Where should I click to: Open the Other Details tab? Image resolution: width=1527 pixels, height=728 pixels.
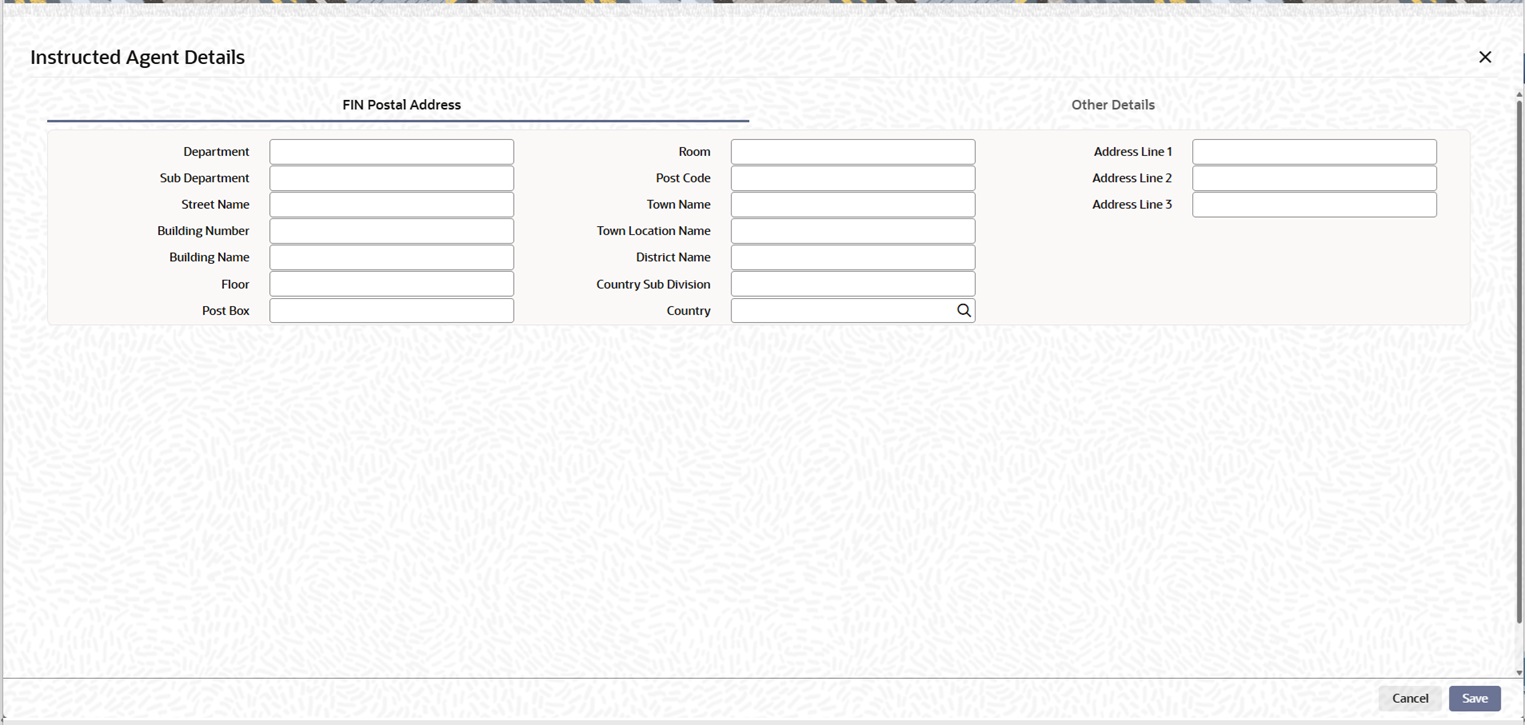[x=1113, y=105]
